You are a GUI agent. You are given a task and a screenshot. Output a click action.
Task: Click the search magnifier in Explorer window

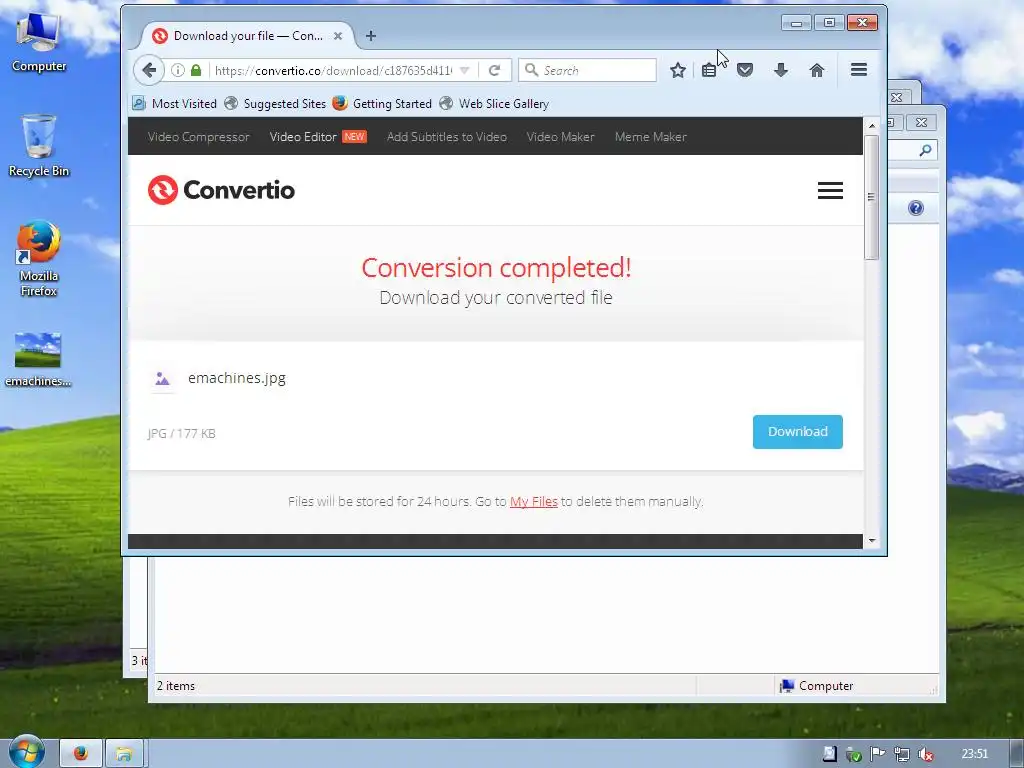[x=925, y=151]
